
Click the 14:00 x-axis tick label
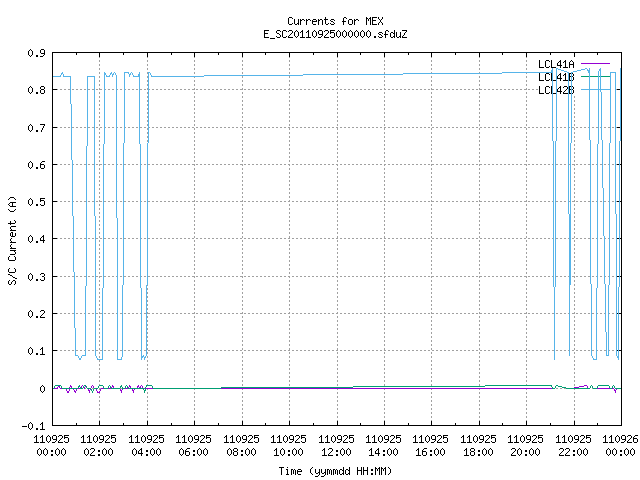click(383, 446)
